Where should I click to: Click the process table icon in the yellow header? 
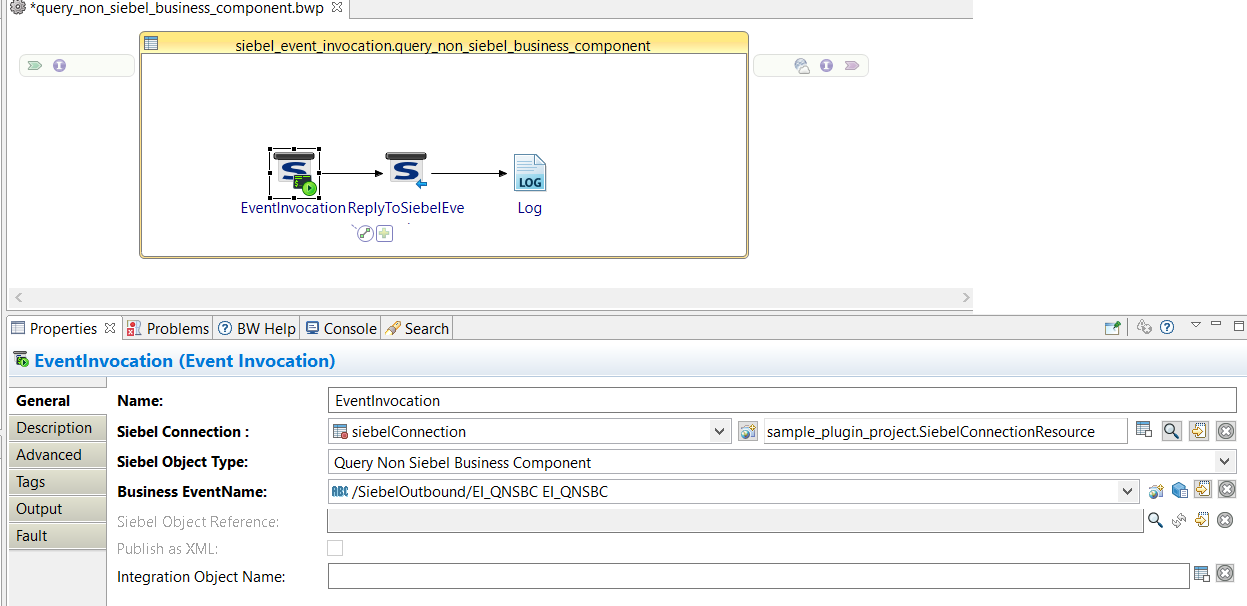(x=151, y=43)
